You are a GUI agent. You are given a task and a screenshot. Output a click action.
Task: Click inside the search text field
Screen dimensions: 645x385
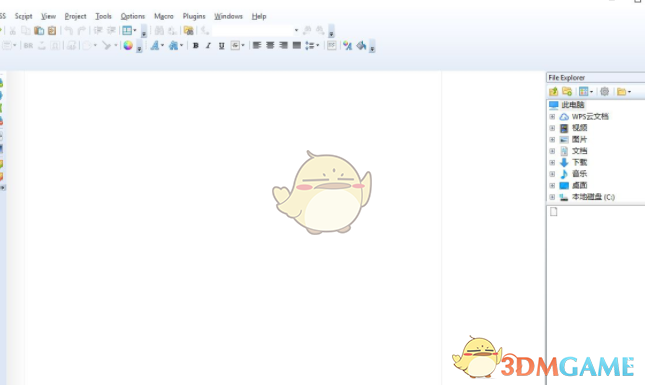253,30
